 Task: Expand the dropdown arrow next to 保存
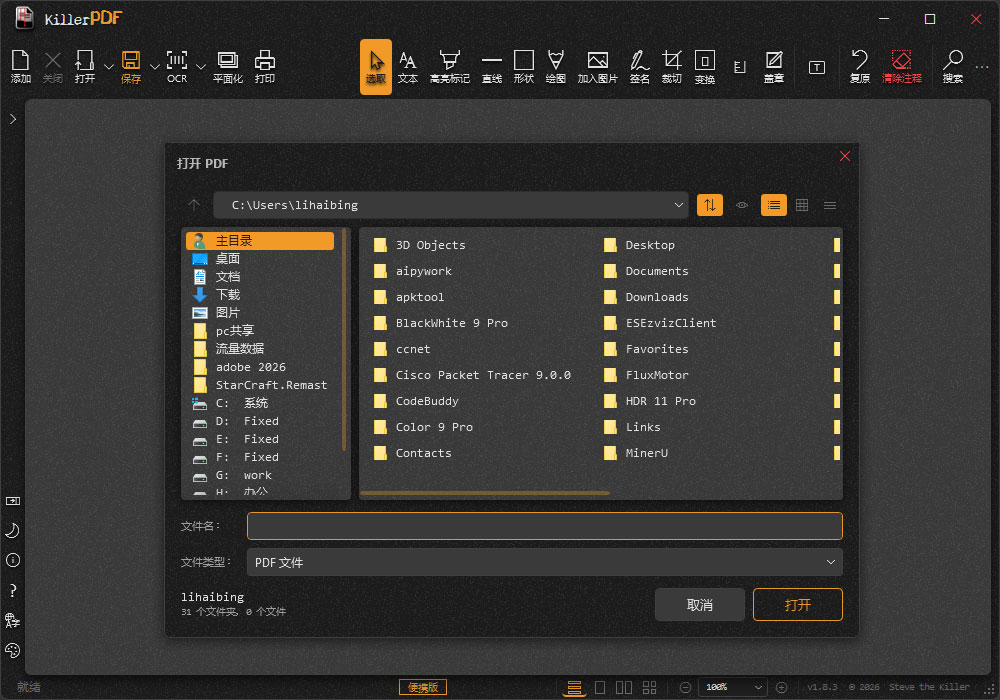coord(154,66)
